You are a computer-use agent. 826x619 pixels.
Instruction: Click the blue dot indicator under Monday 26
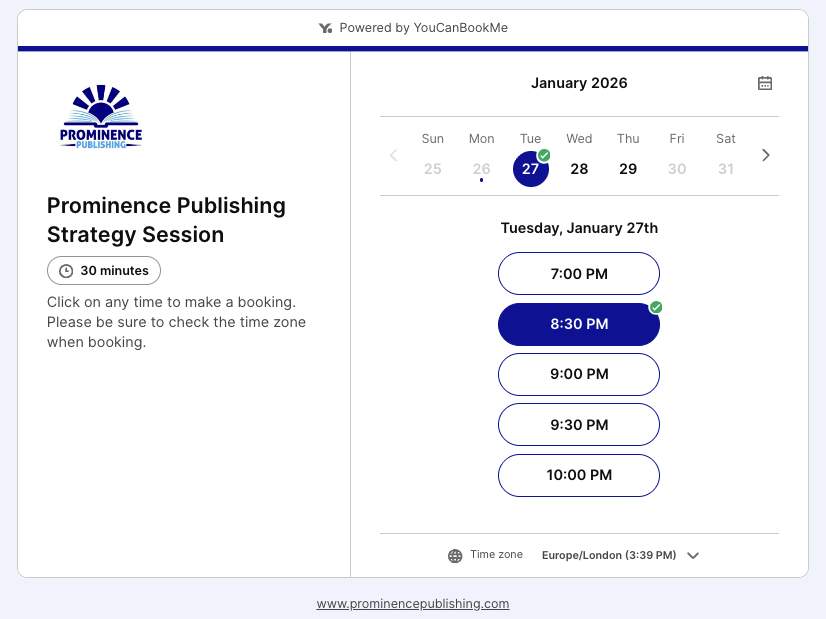pyautogui.click(x=481, y=181)
